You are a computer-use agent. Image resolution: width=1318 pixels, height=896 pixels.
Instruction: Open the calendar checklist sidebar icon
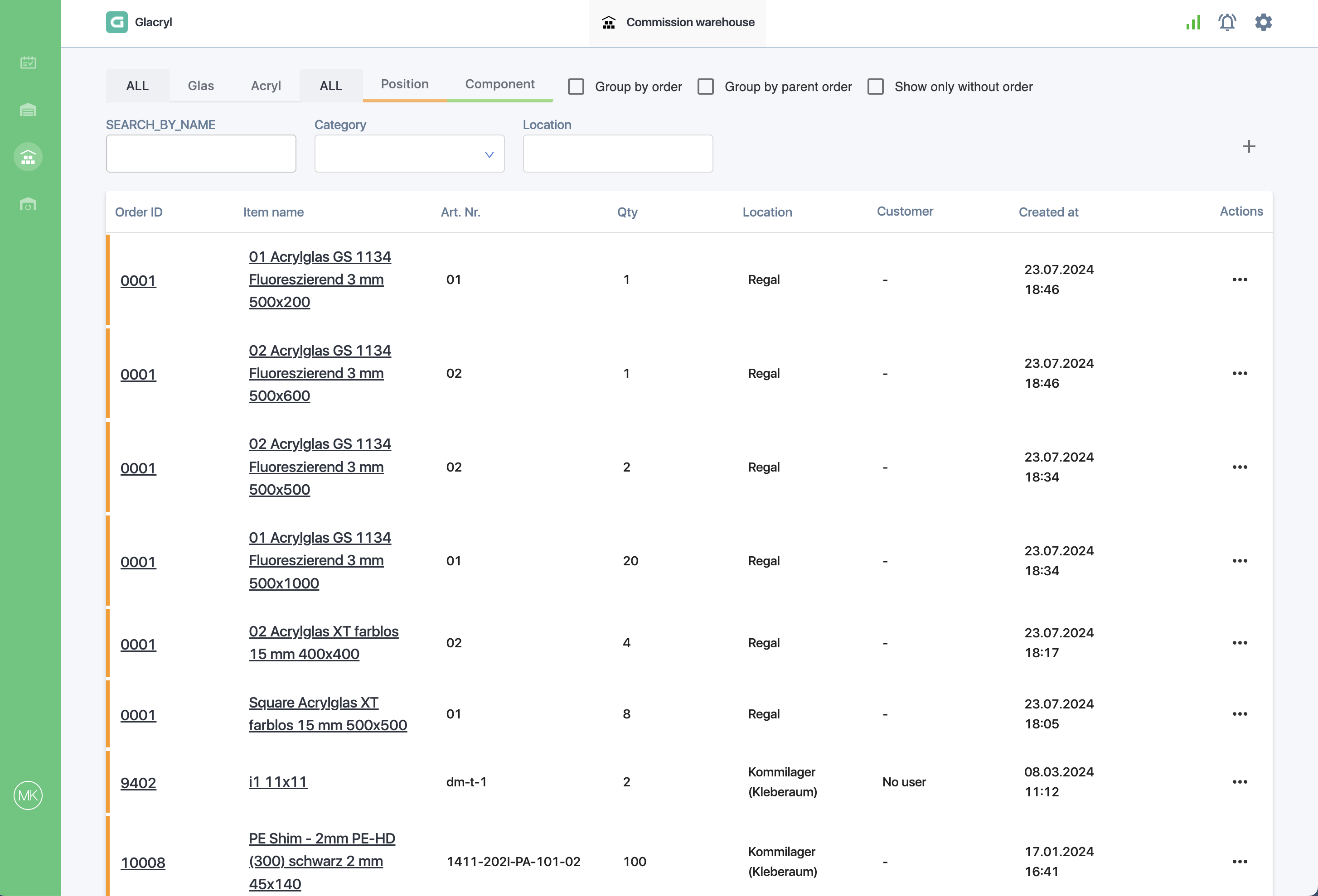(x=28, y=63)
